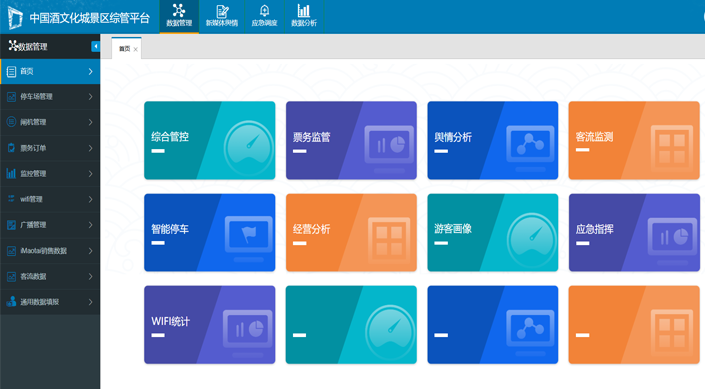This screenshot has width=705, height=389.
Task: Open the 应急指挥 card
Action: click(634, 233)
